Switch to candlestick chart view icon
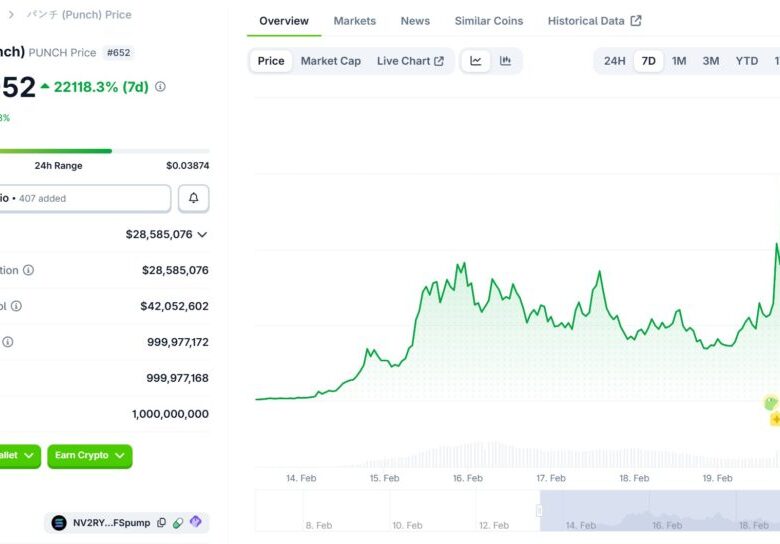The width and height of the screenshot is (780, 544). (506, 61)
